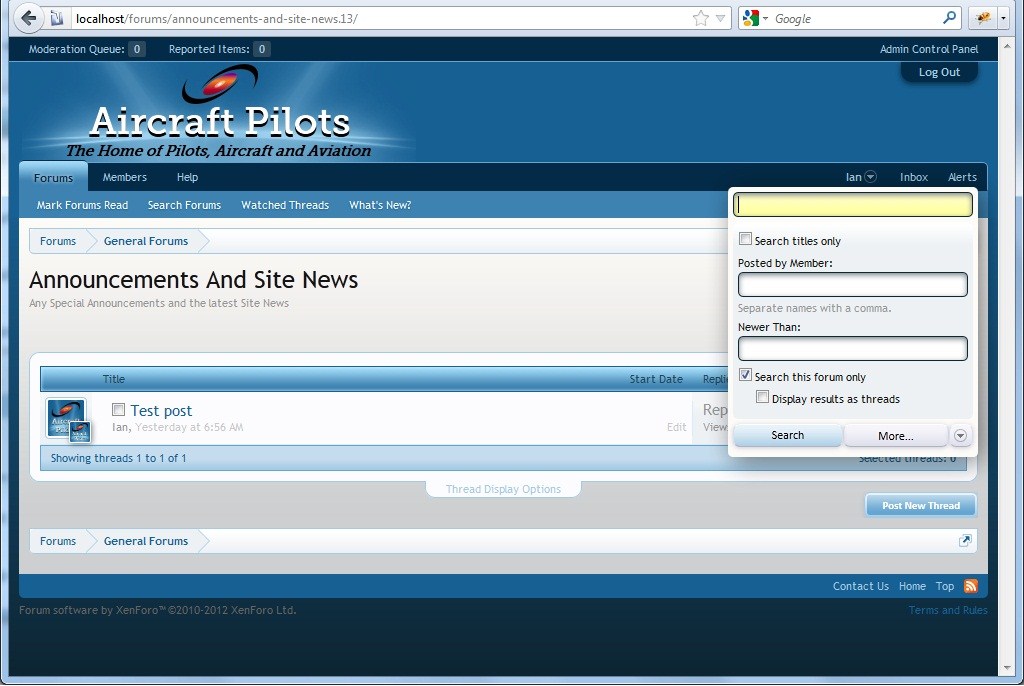Open Reported Items link

219,49
